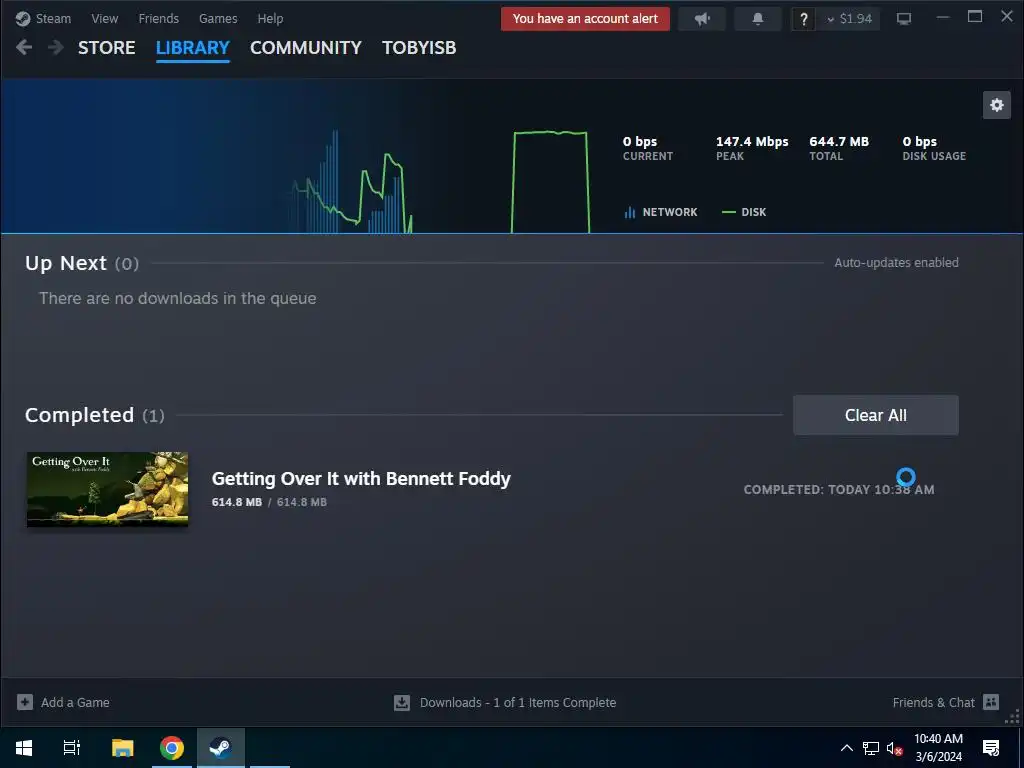Viewport: 1024px width, 768px height.
Task: Open the Help menu
Action: point(270,18)
